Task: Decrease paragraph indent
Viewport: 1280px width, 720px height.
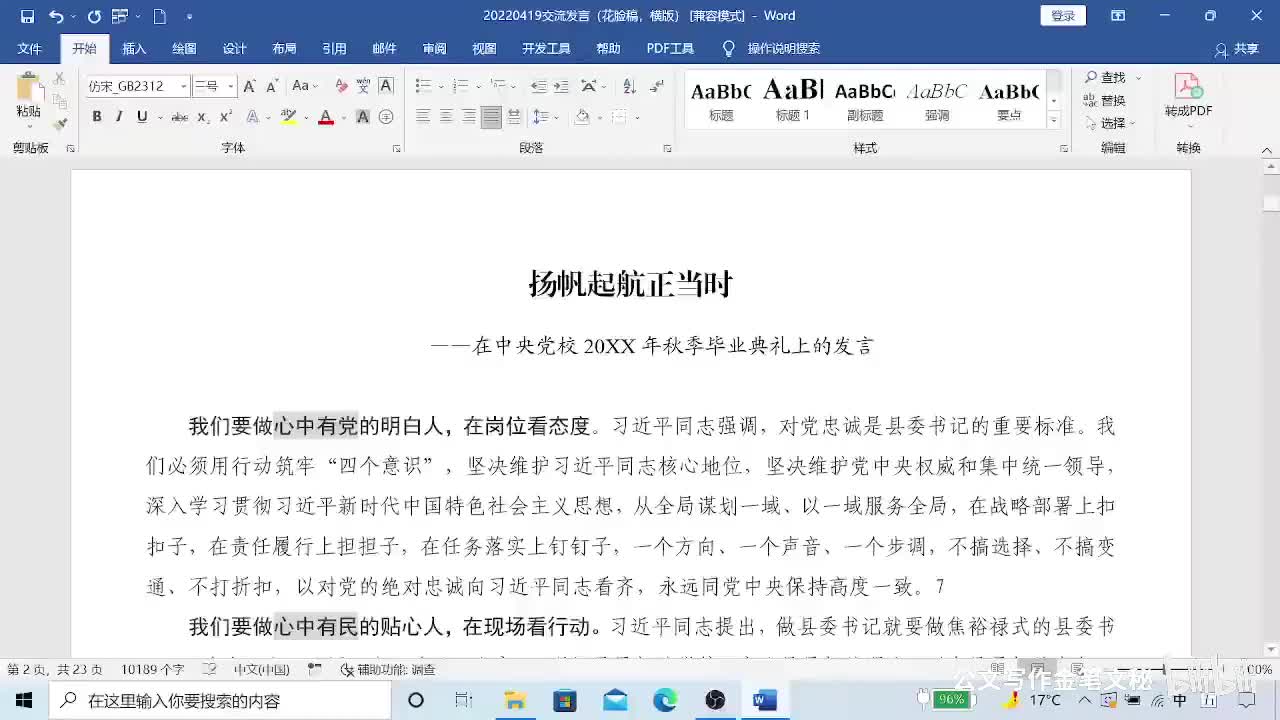Action: coord(539,86)
